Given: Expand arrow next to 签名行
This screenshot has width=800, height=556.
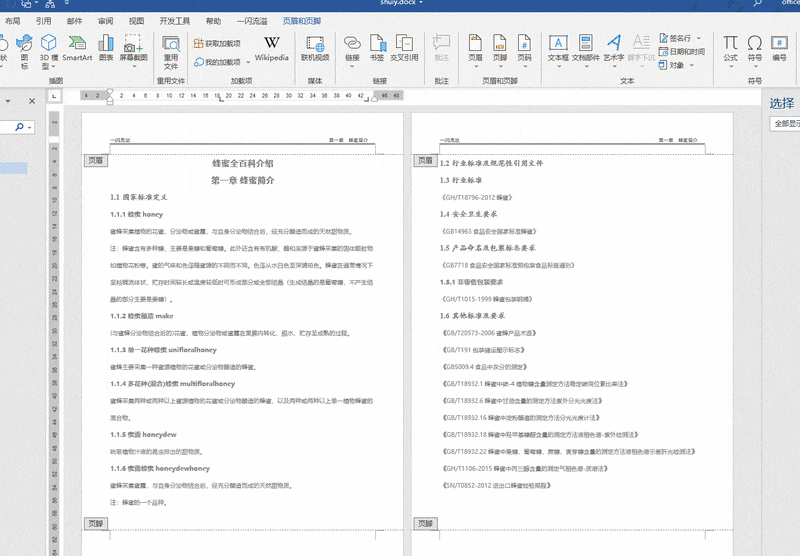Looking at the screenshot, I should [698, 38].
